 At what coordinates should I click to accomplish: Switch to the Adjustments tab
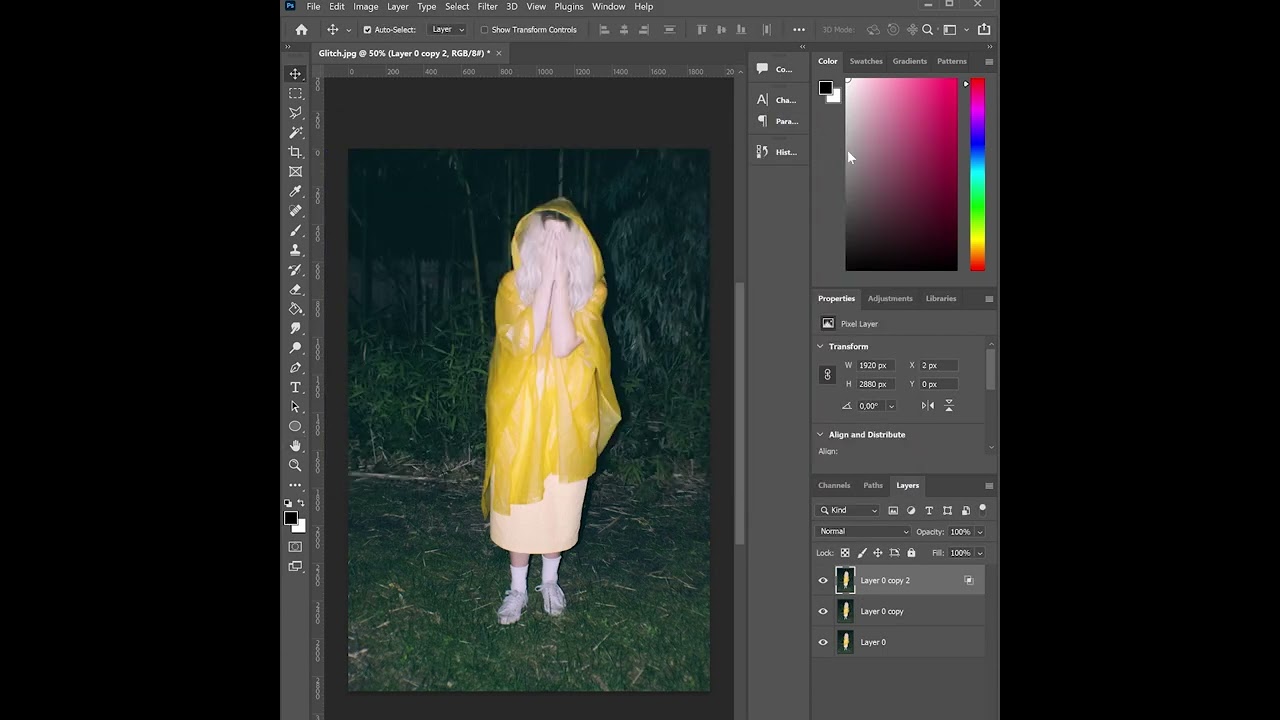click(889, 298)
